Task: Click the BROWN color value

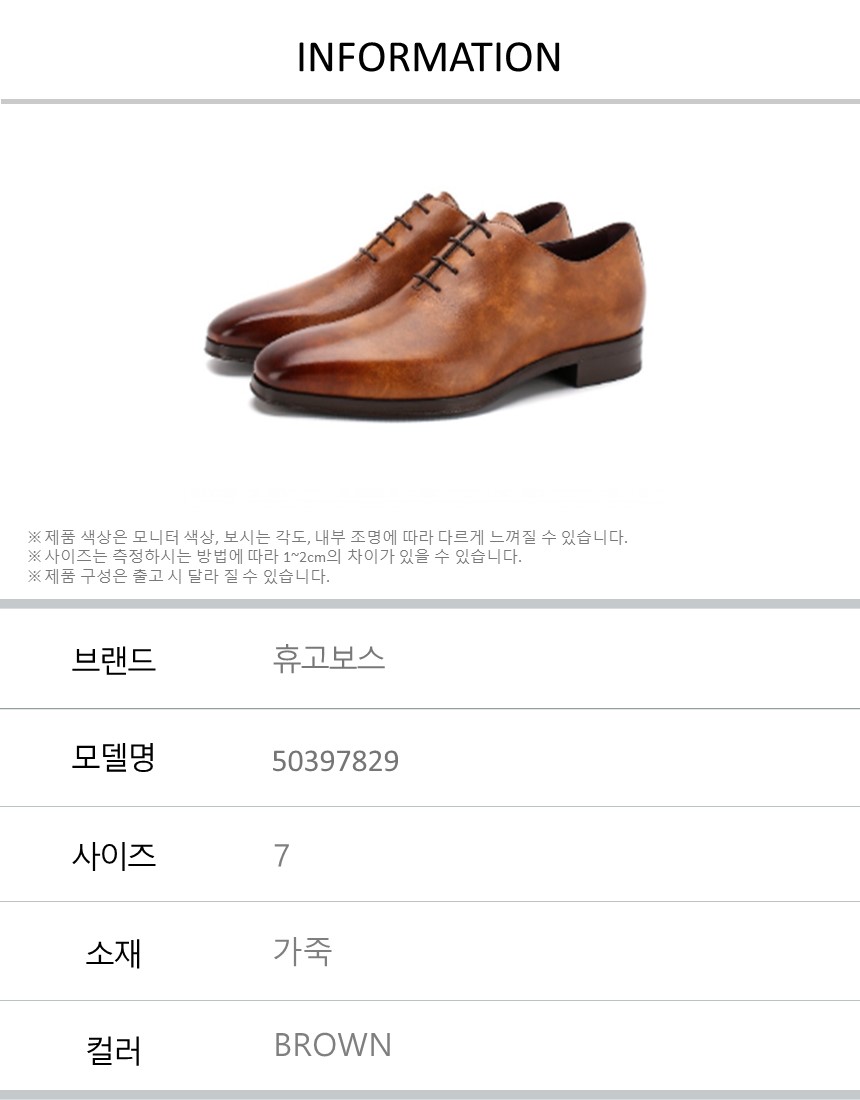Action: pos(332,1045)
